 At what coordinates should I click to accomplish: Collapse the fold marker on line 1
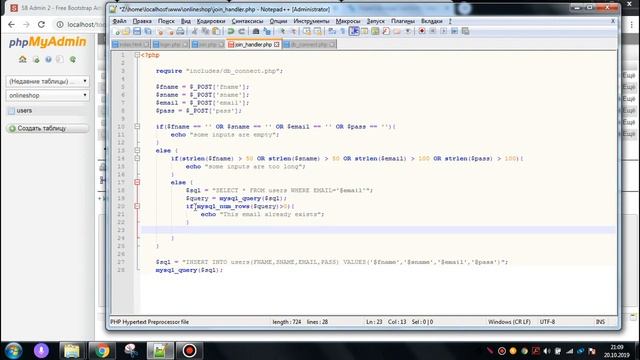(137, 55)
